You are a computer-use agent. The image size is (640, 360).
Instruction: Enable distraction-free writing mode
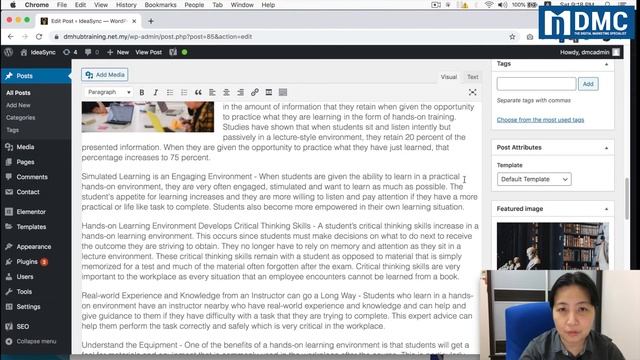click(473, 92)
